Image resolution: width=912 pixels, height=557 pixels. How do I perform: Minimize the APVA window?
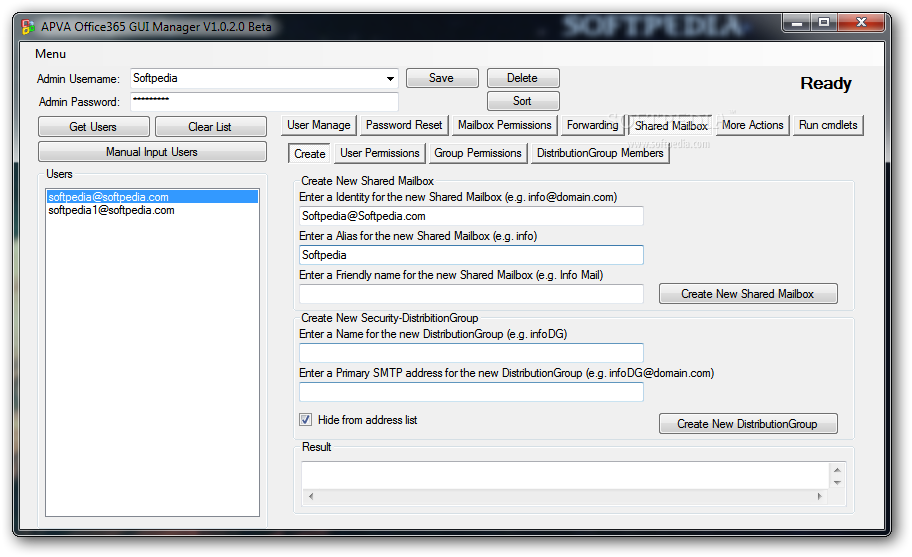pos(797,23)
